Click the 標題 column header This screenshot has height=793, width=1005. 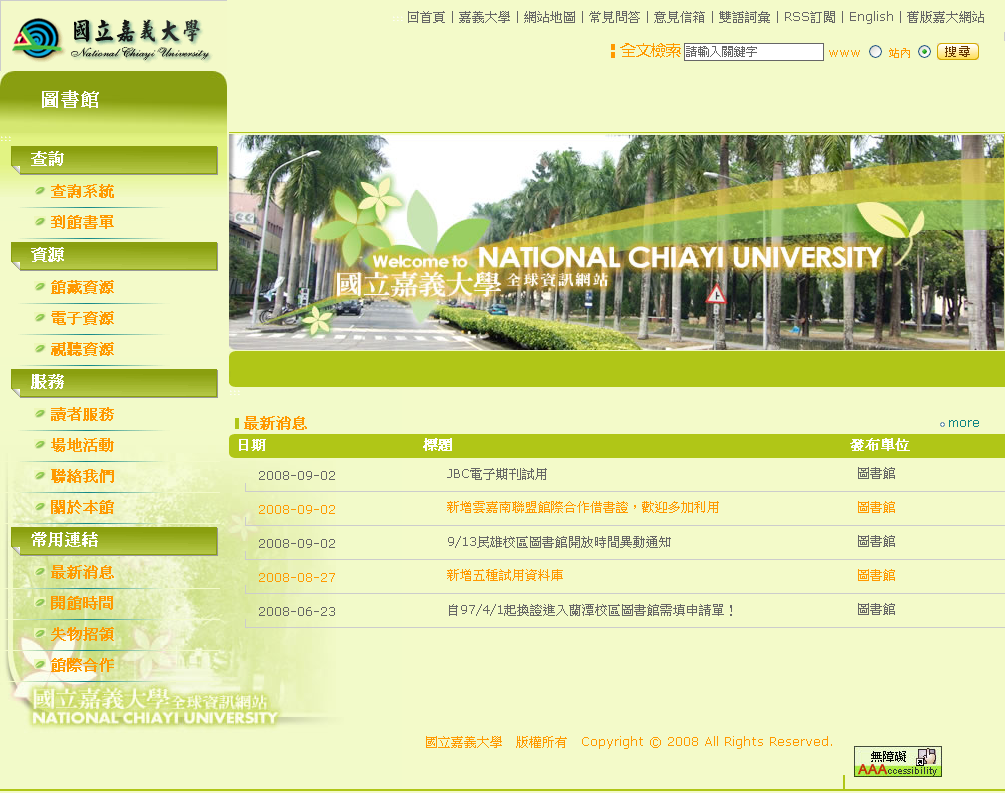(x=438, y=445)
